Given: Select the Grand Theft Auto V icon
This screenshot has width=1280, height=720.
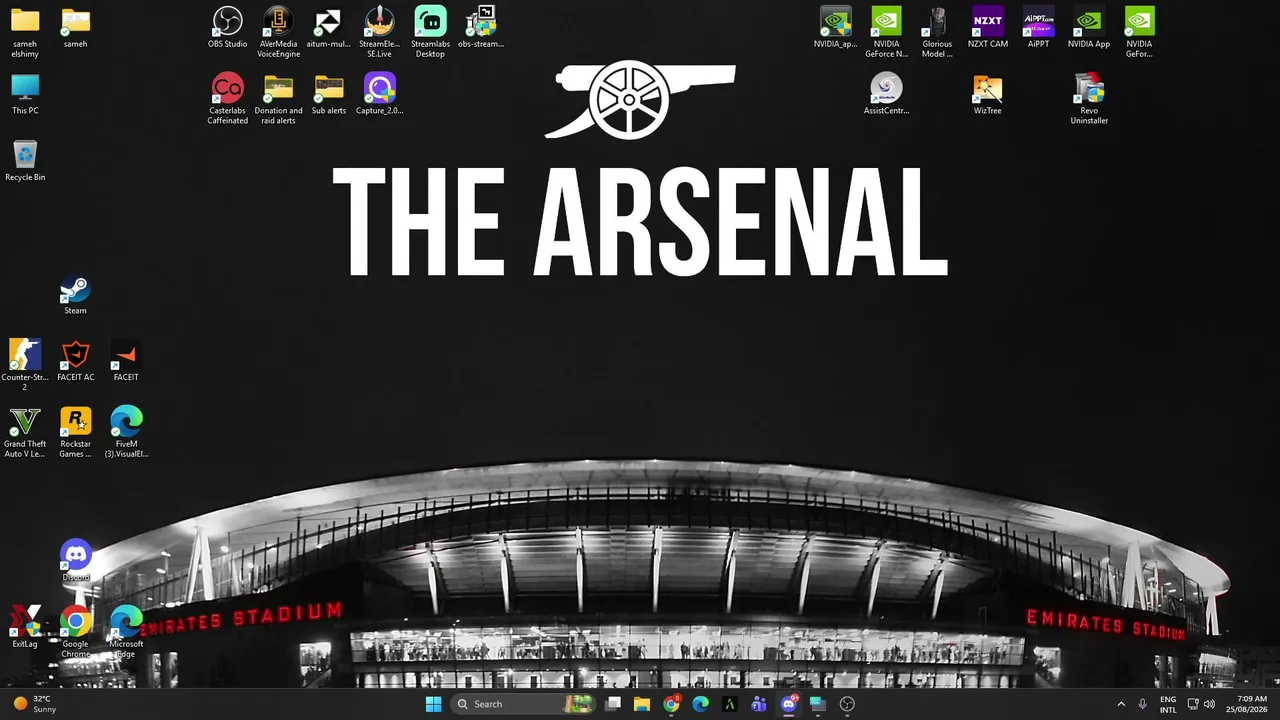Looking at the screenshot, I should click(x=25, y=432).
